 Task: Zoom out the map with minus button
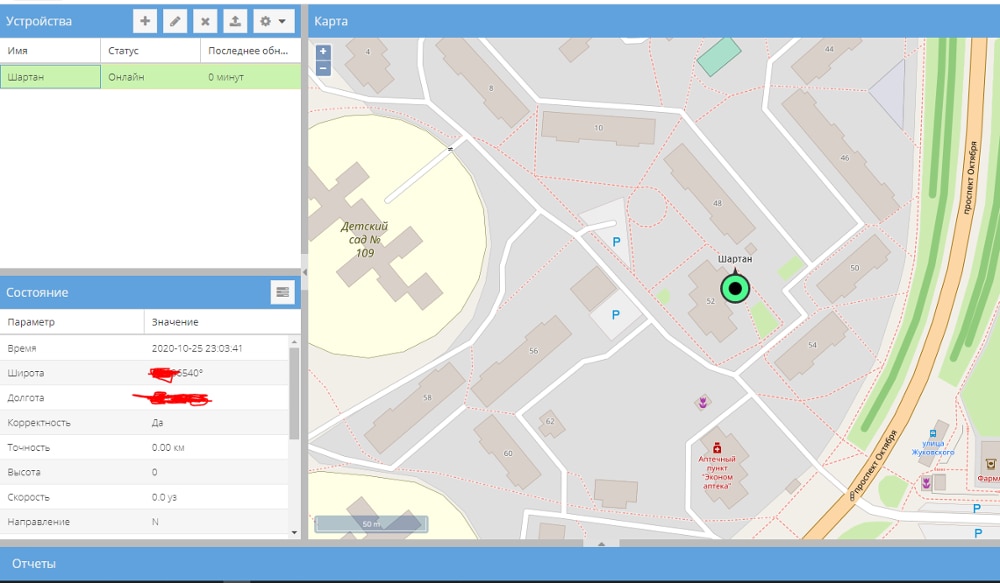323,68
